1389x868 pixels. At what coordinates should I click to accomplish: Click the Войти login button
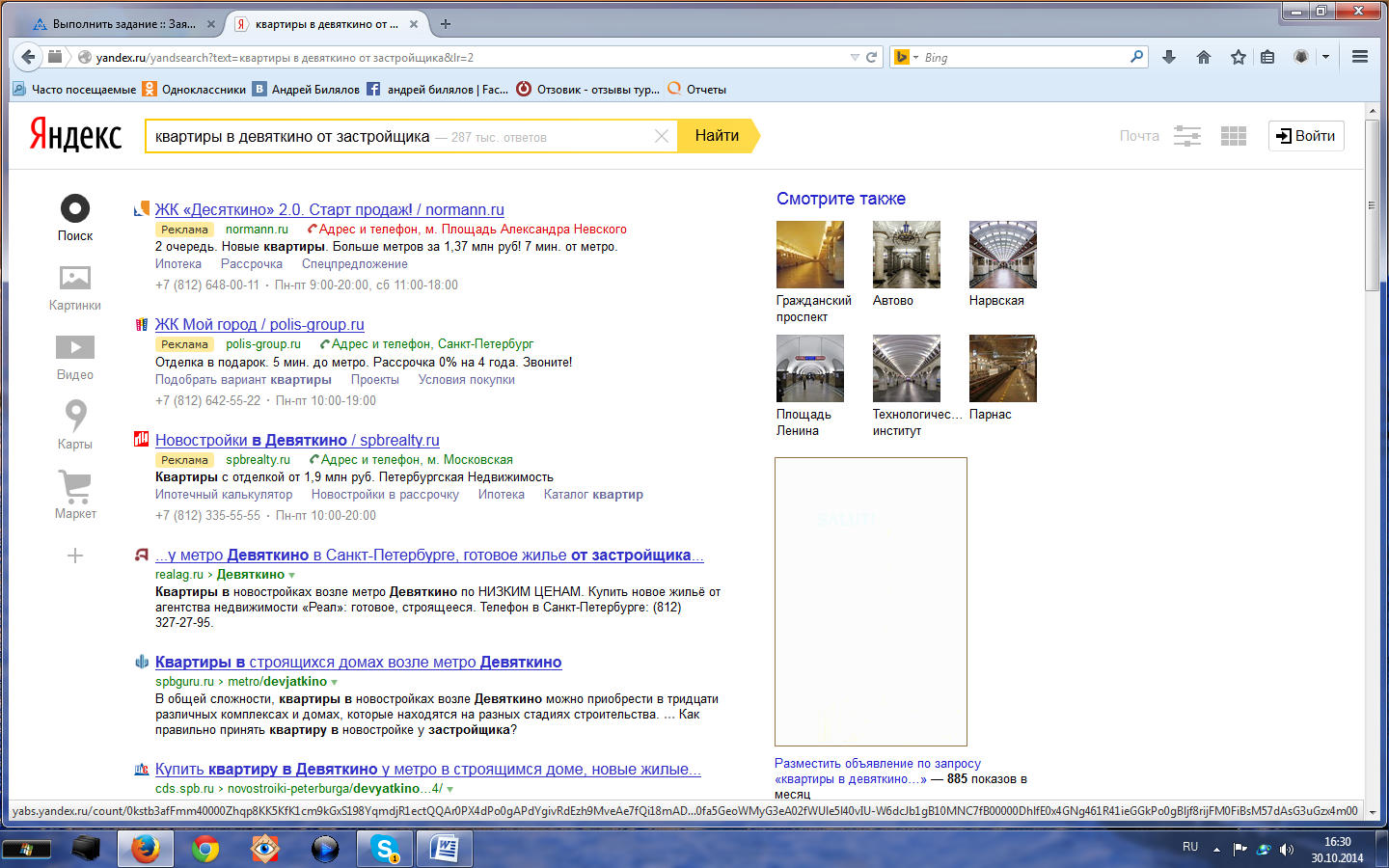[1306, 136]
